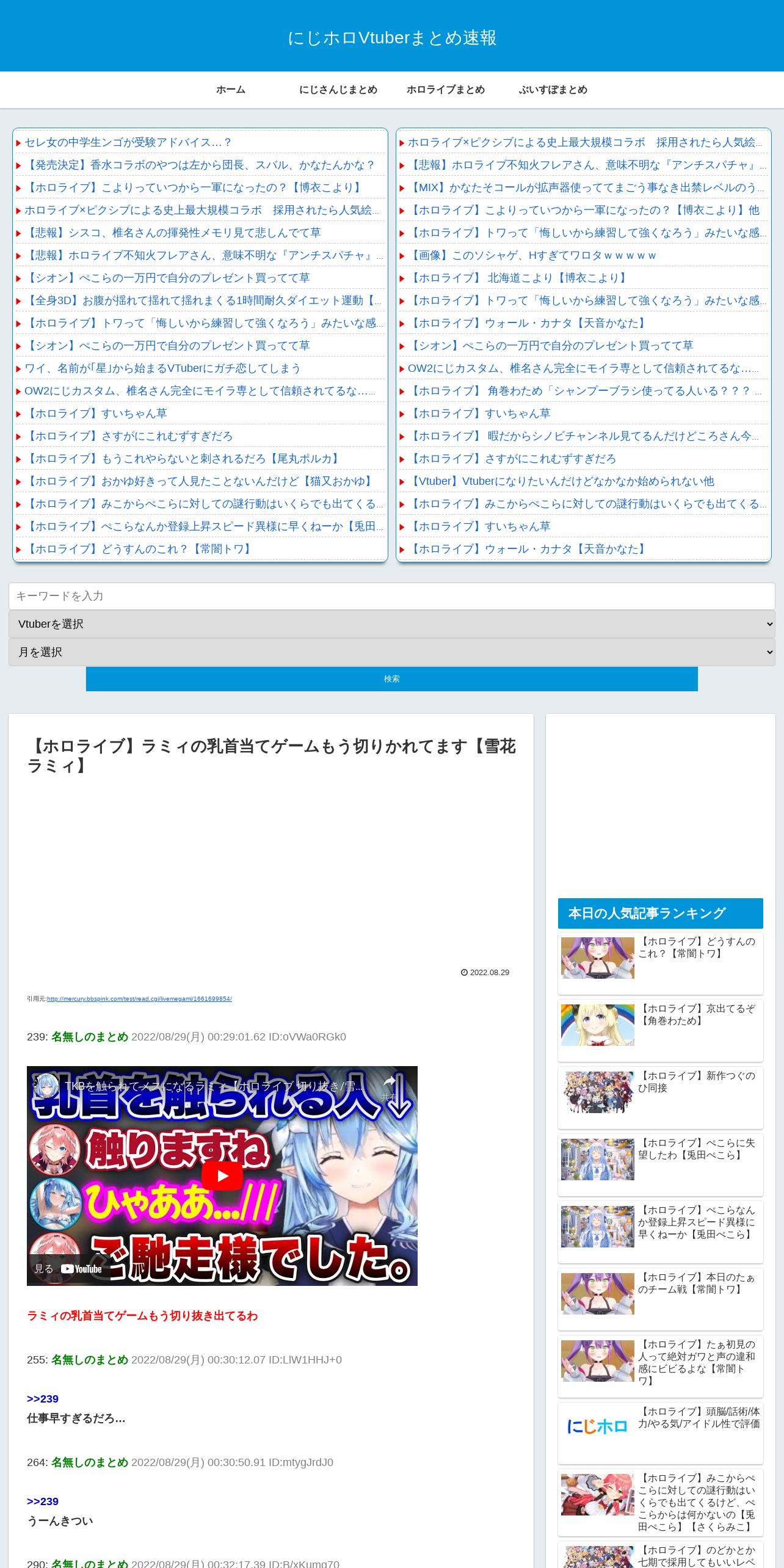Screen dimensions: 784x1568
Task: Click thumbnail for '本日のたぁのチーム戦' ranking
Action: point(598,1294)
